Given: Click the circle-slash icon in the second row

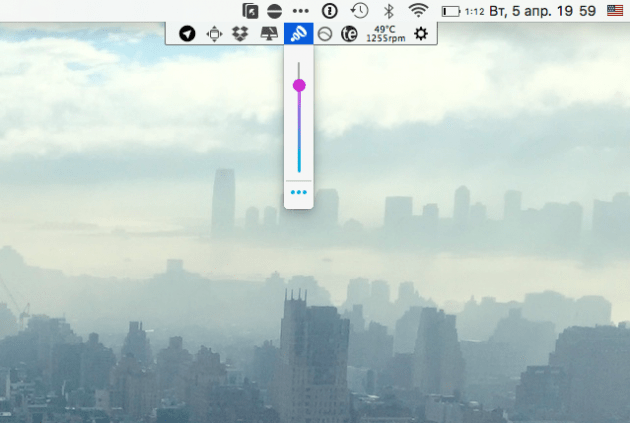Looking at the screenshot, I should (325, 34).
